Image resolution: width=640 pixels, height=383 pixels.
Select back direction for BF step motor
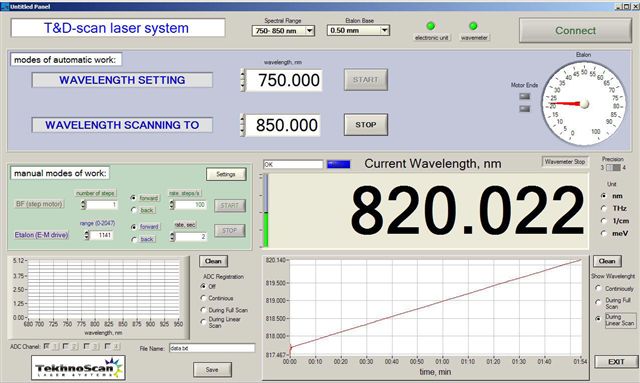[133, 210]
